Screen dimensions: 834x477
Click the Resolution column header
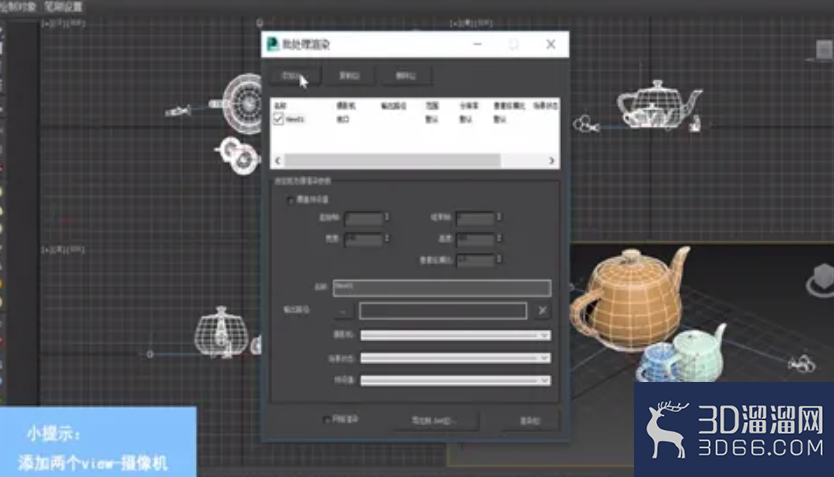click(469, 106)
